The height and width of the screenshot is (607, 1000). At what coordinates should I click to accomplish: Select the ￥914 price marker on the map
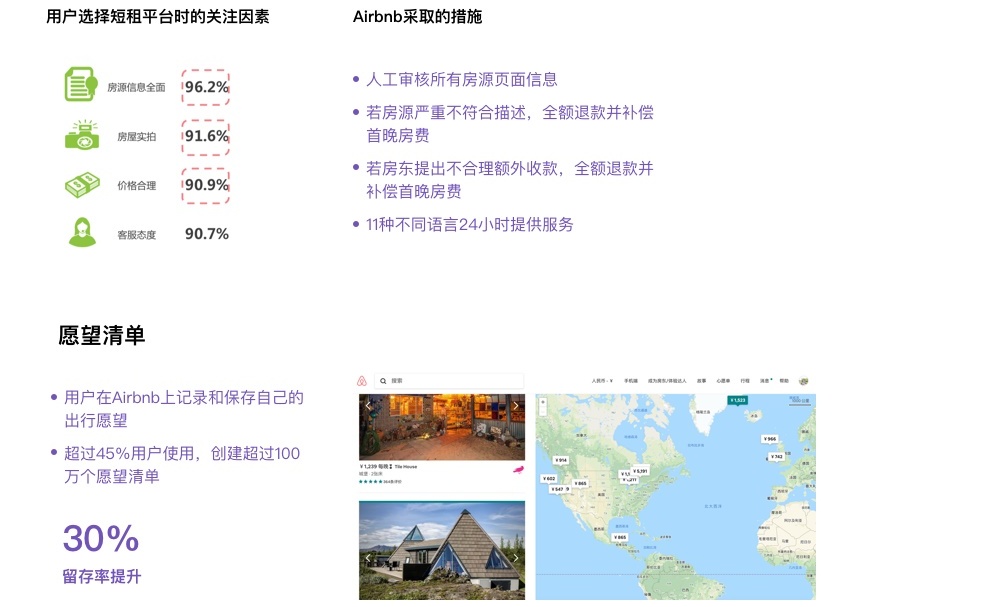(561, 460)
